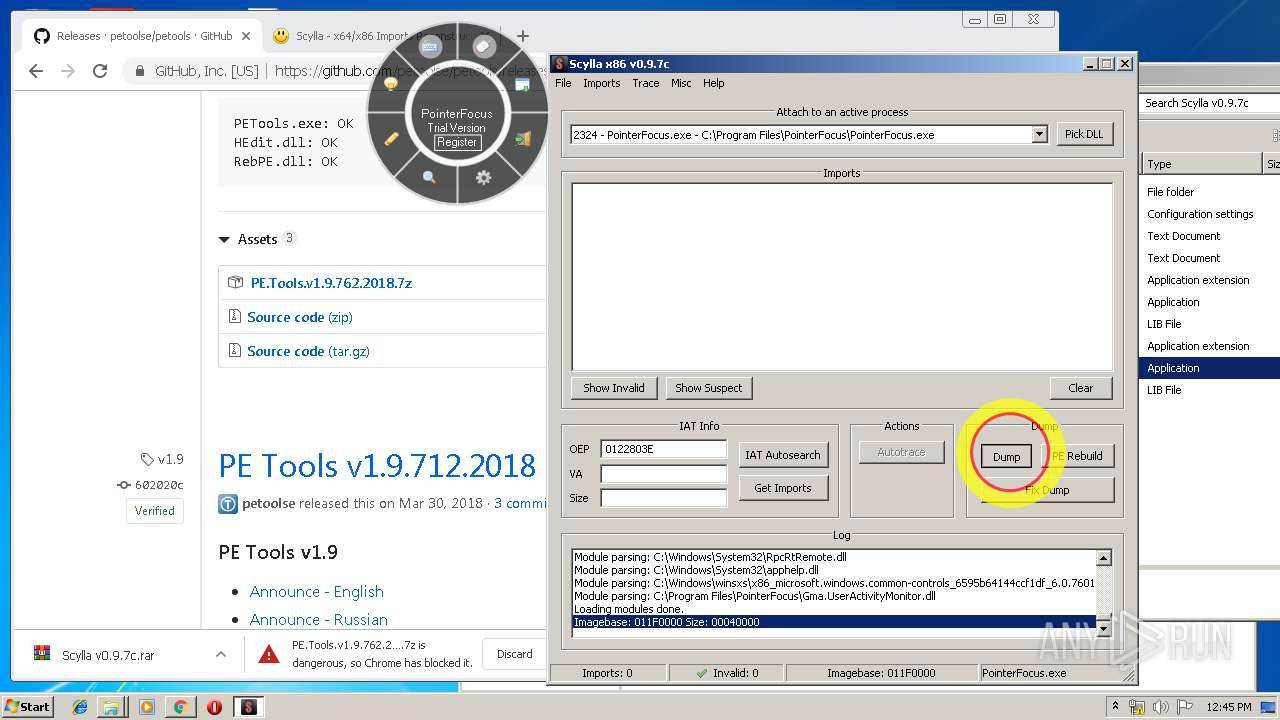Click the Explorer search box
This screenshot has height=720, width=1280.
tap(1211, 102)
